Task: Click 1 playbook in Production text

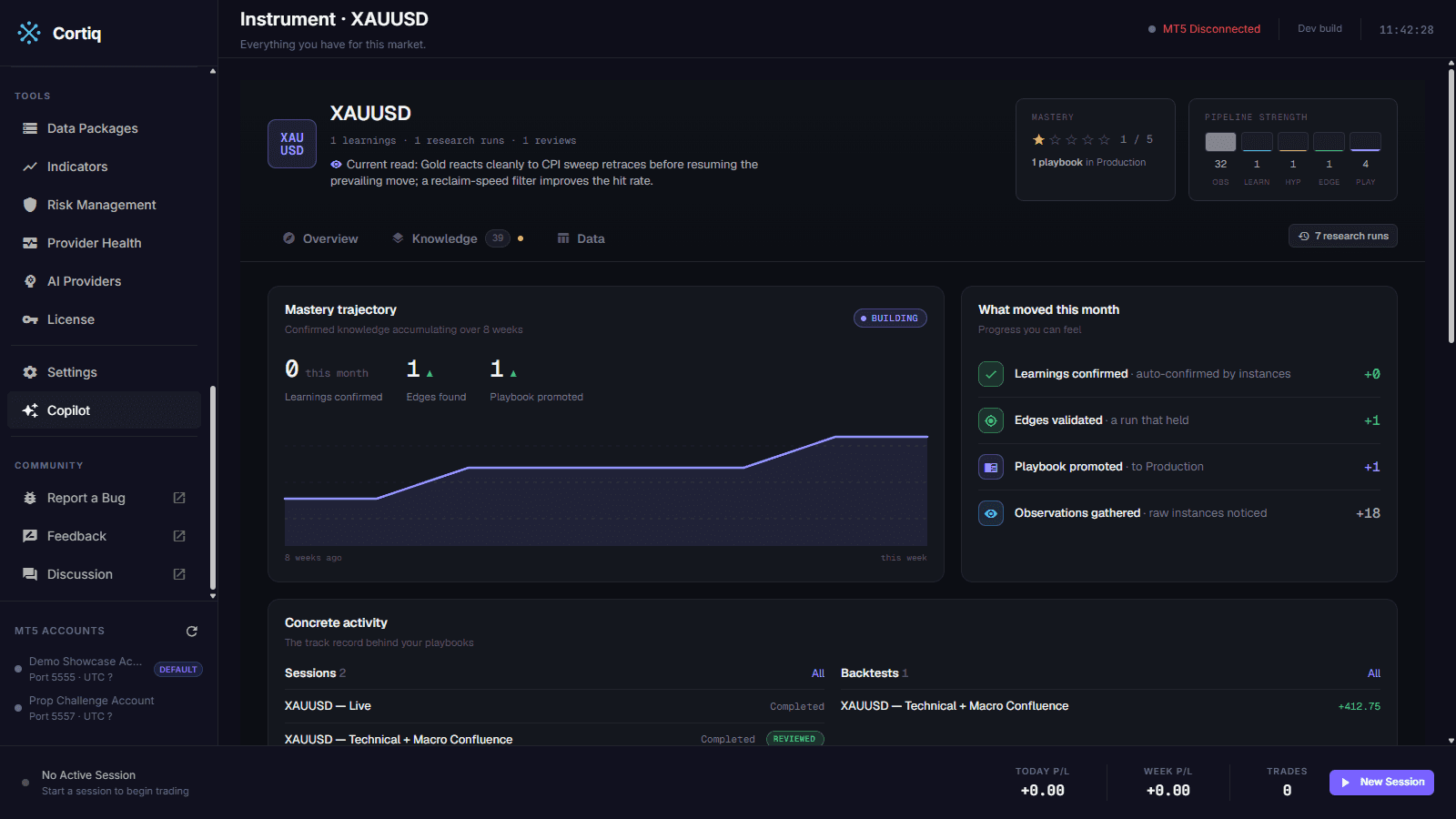Action: pyautogui.click(x=1088, y=162)
